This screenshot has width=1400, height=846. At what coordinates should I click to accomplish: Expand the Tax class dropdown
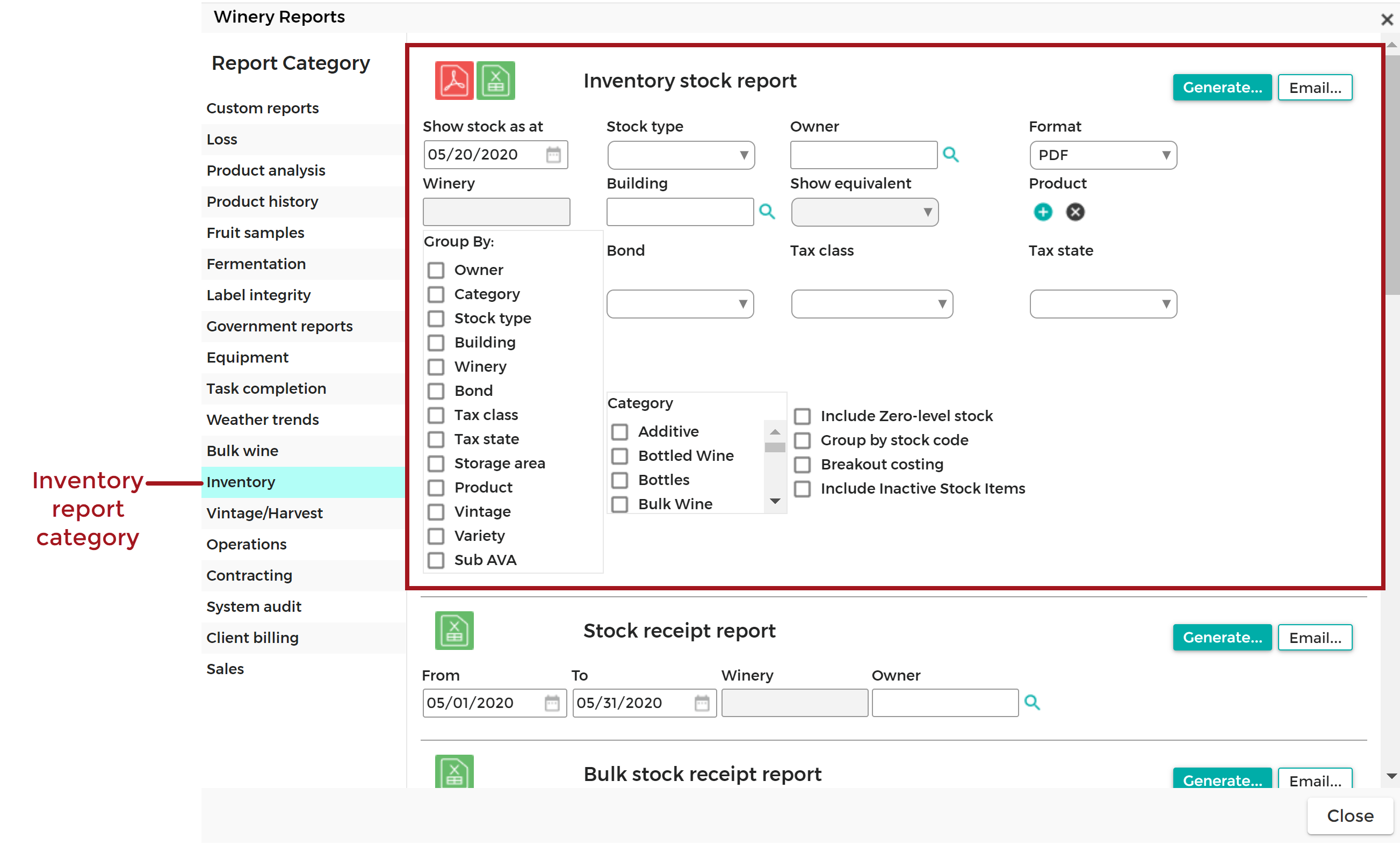coord(871,304)
